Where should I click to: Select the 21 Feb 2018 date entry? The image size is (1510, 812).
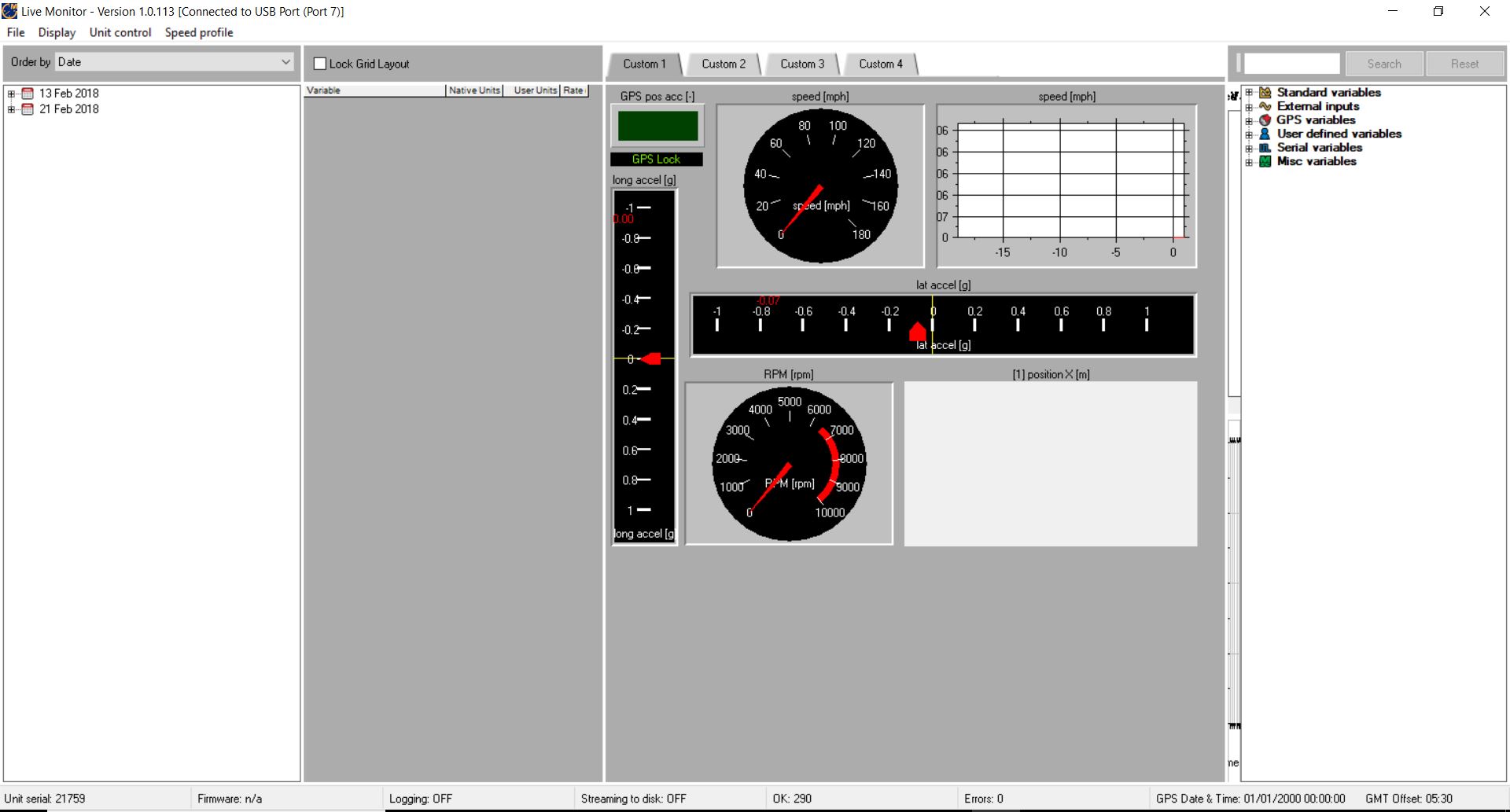pyautogui.click(x=69, y=109)
